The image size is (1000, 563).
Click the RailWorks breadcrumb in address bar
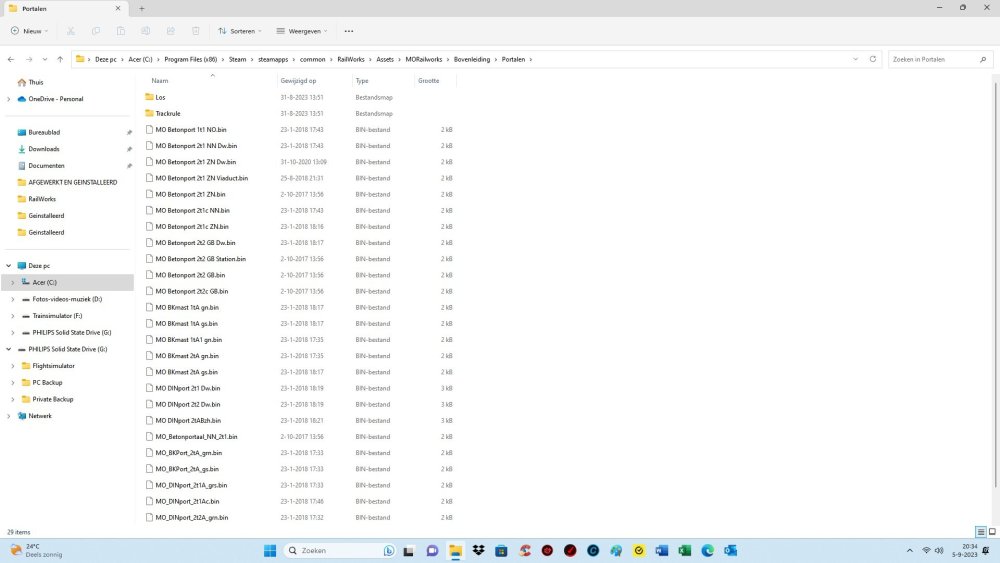tap(350, 59)
